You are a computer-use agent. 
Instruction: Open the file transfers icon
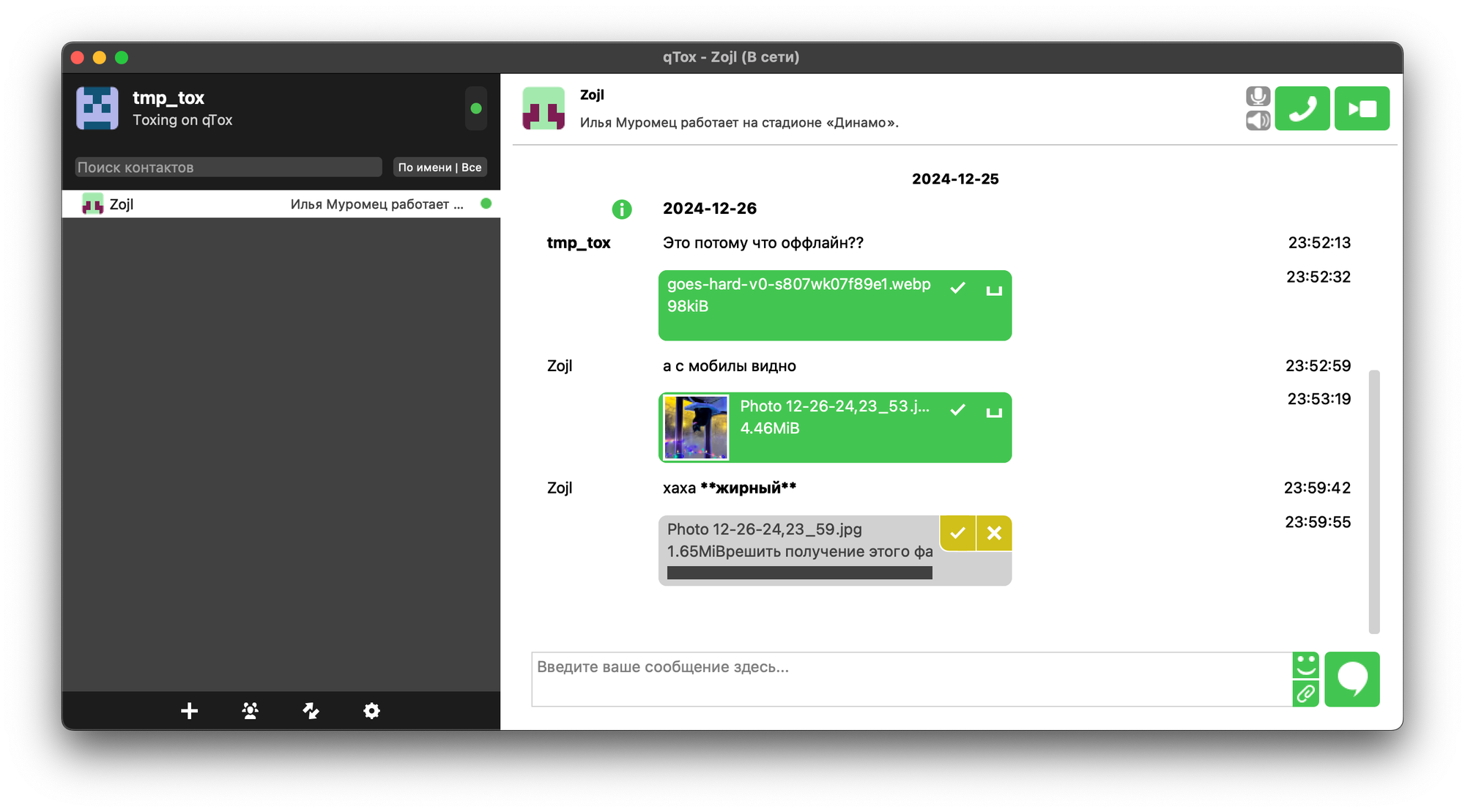(x=311, y=710)
